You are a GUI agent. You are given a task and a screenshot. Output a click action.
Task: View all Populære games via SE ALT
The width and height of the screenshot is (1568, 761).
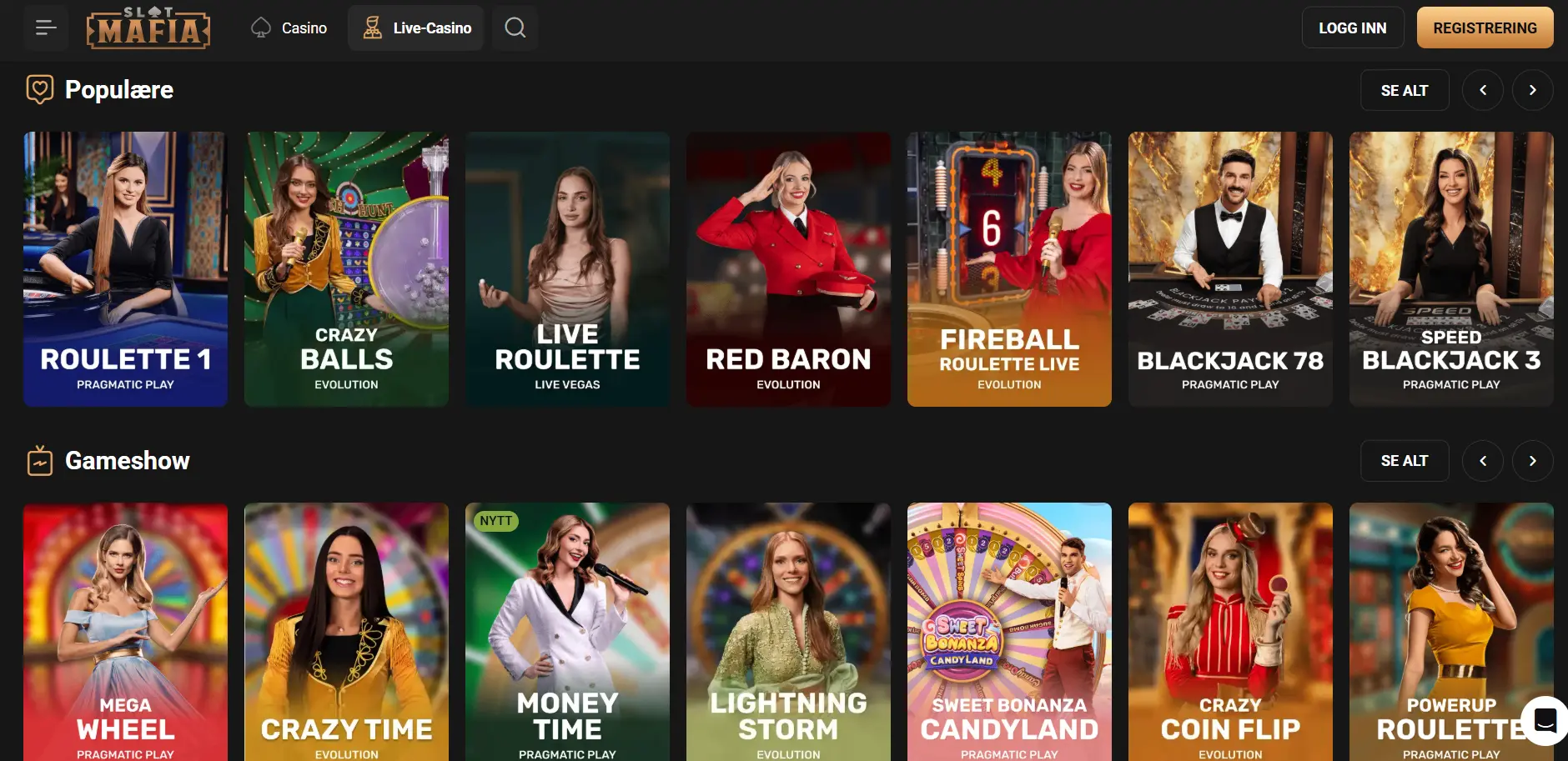(x=1405, y=90)
